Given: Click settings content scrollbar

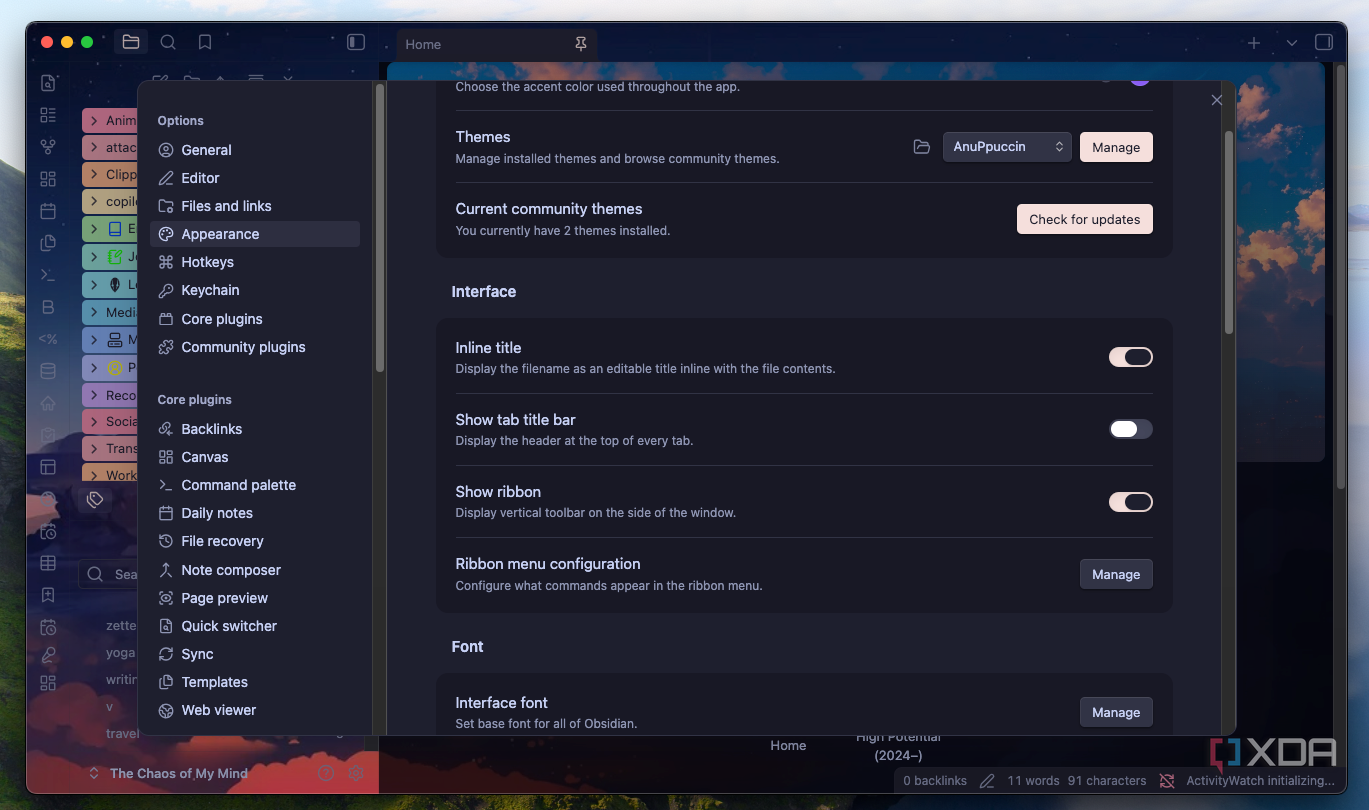Looking at the screenshot, I should (1229, 232).
